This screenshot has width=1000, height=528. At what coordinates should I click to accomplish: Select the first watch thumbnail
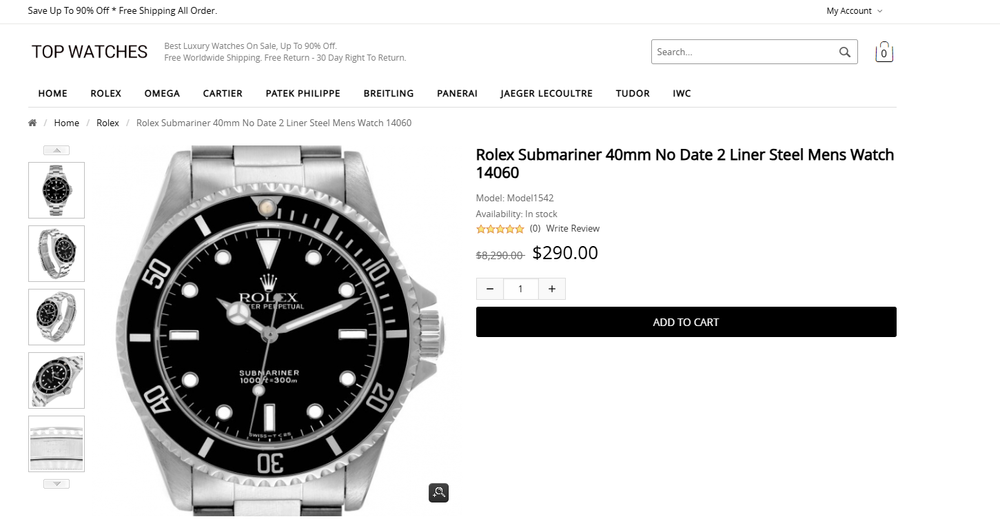[57, 190]
